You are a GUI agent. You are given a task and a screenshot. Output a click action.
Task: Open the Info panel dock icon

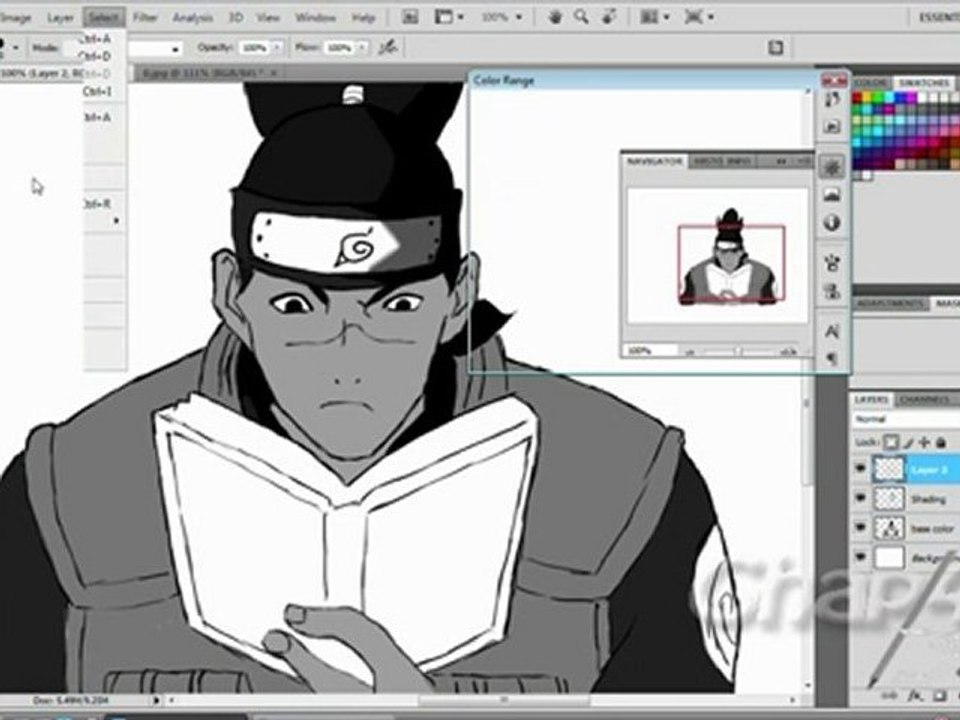click(x=831, y=222)
